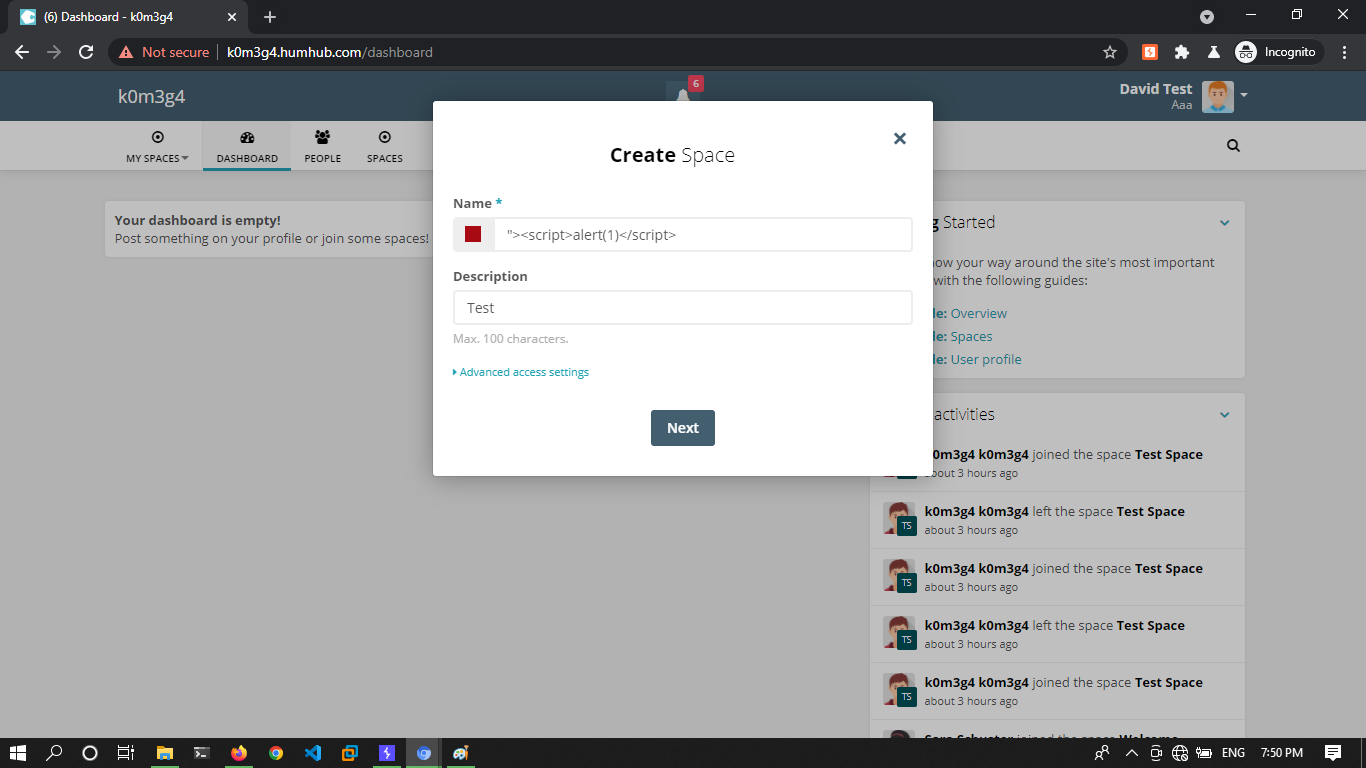Viewport: 1366px width, 768px height.
Task: Reload the page
Action: (x=86, y=52)
